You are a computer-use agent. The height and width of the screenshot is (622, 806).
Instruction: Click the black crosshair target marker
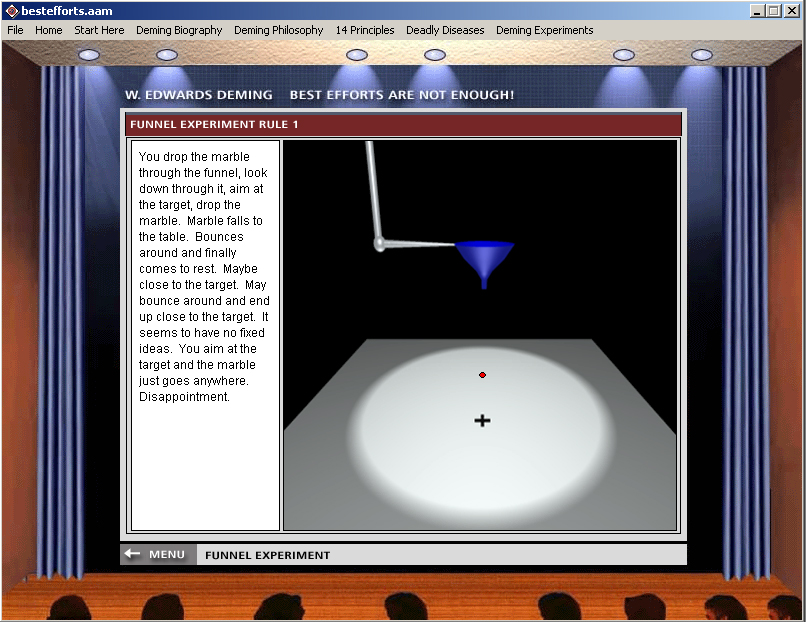click(x=482, y=421)
